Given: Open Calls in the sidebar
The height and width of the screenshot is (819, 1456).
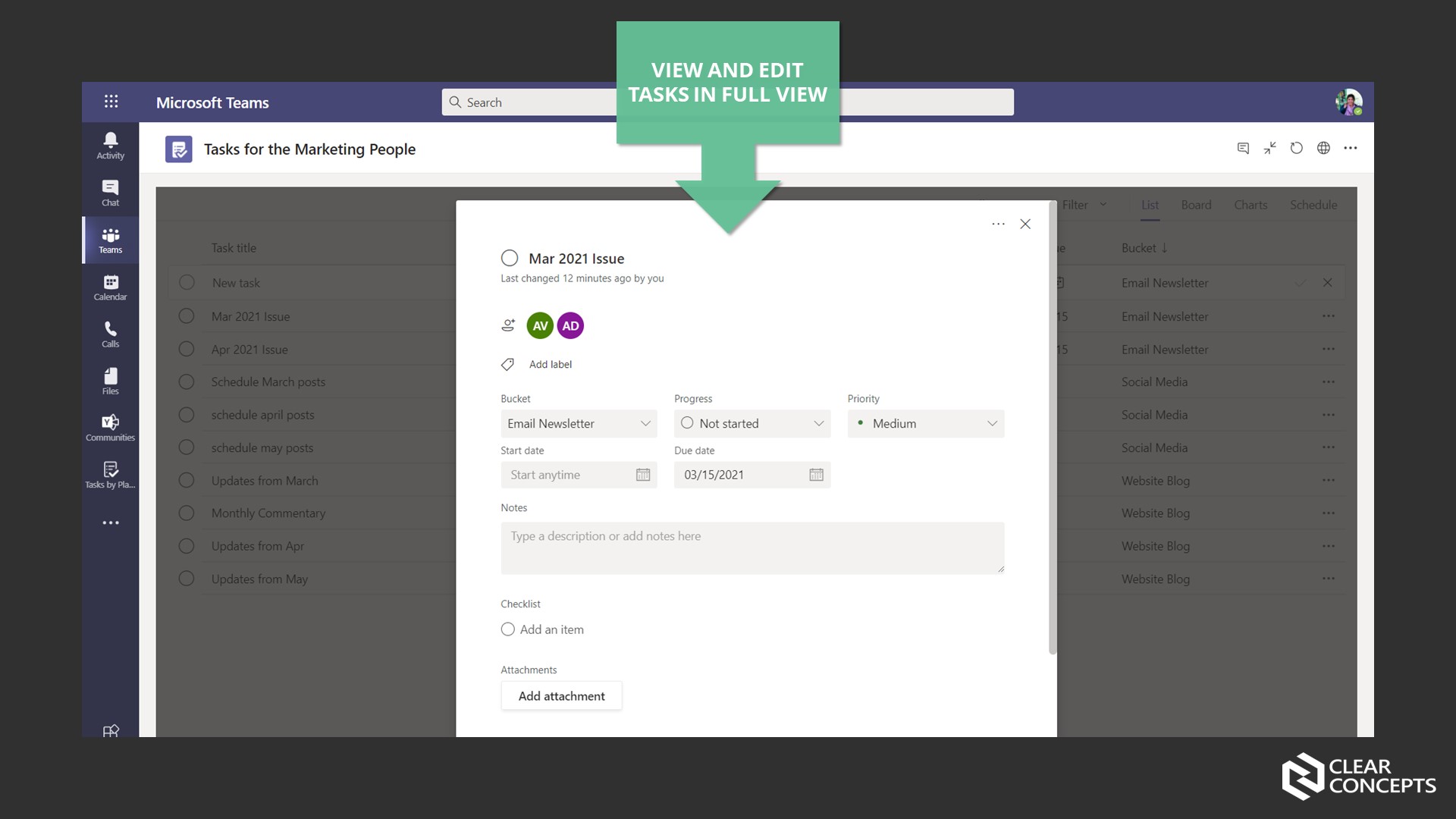Looking at the screenshot, I should point(111,334).
